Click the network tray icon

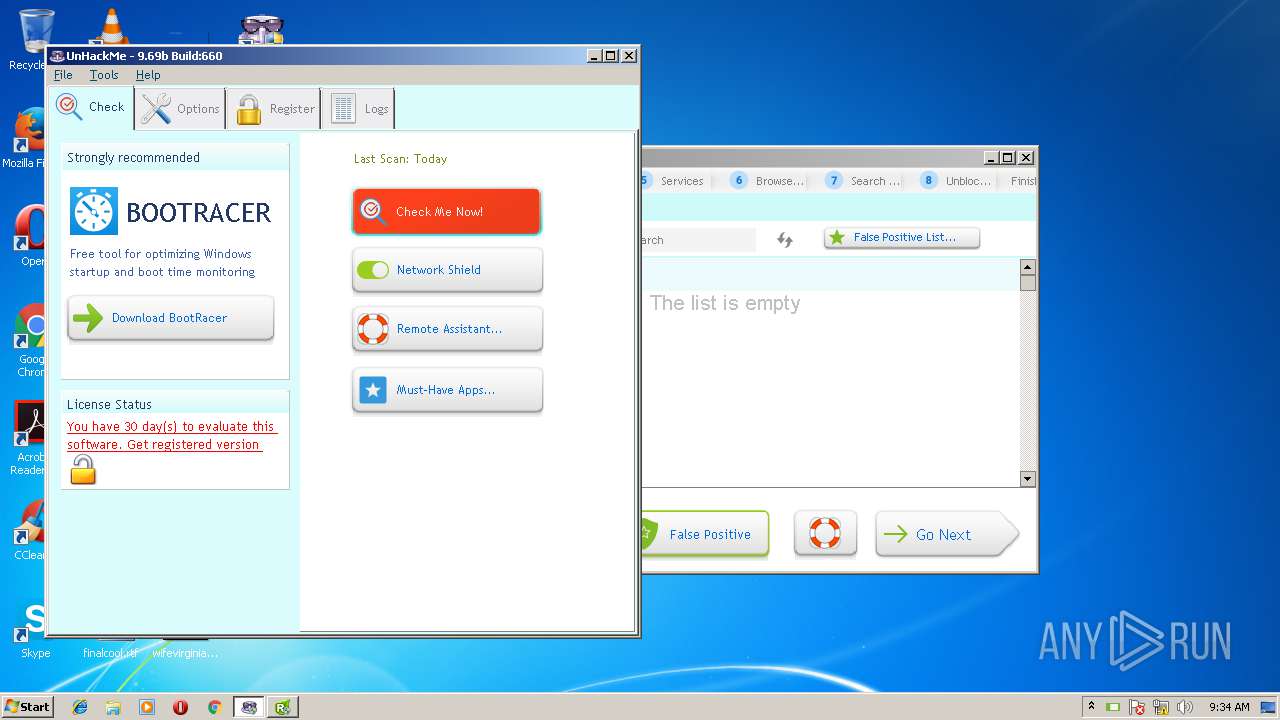click(1161, 707)
